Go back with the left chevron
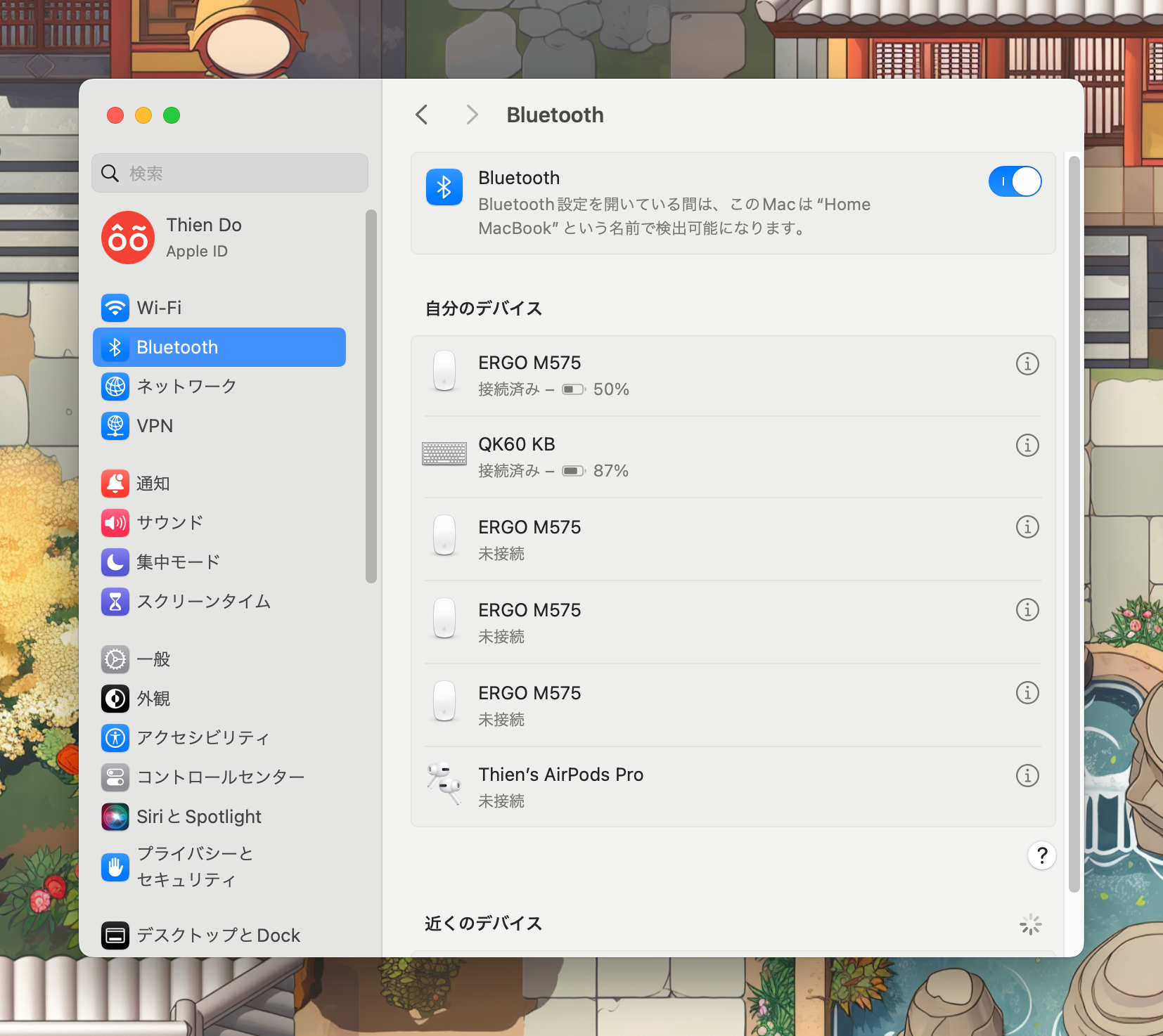The width and height of the screenshot is (1163, 1036). pyautogui.click(x=422, y=115)
